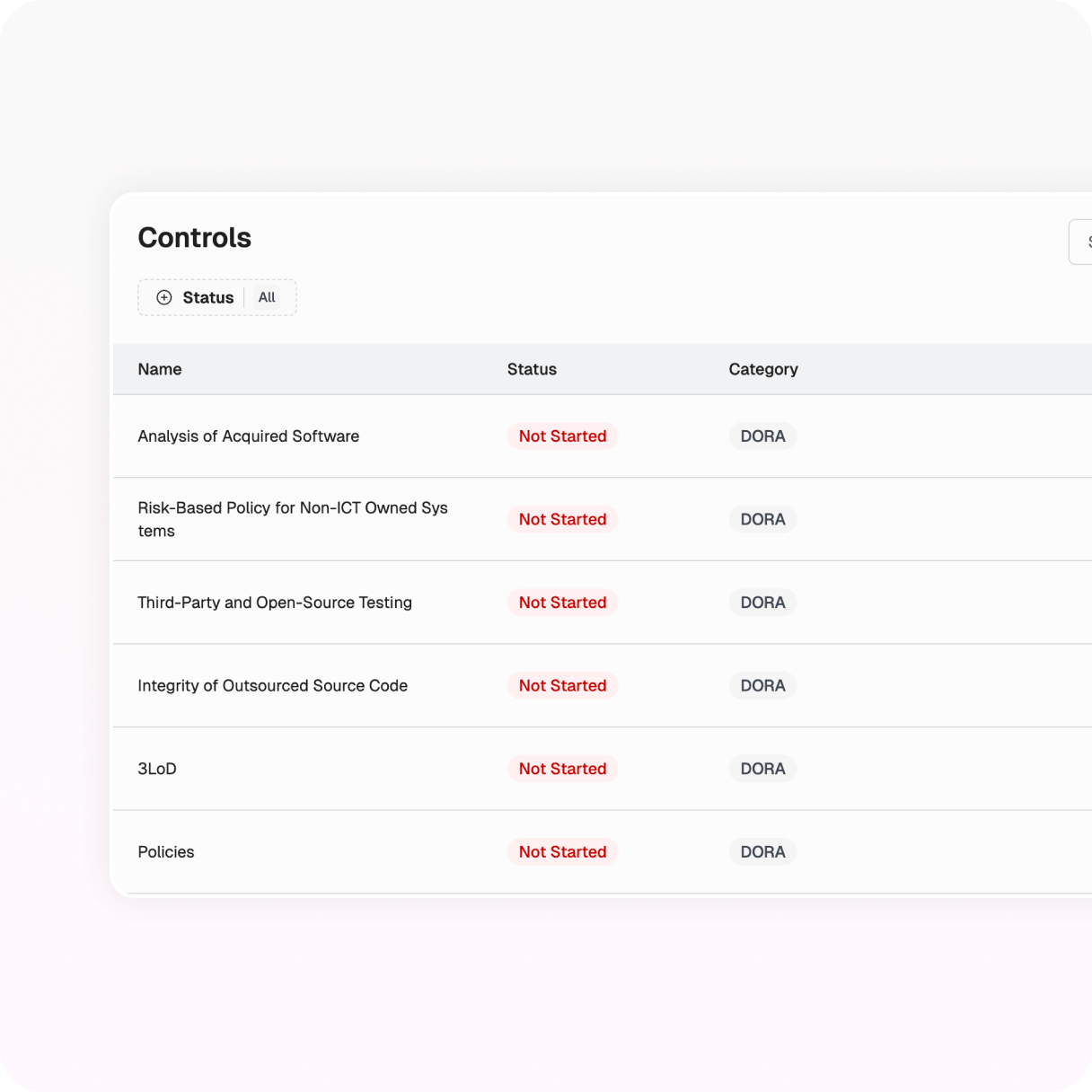Screen dimensions: 1092x1092
Task: Open the Status filter dropdown
Action: pyautogui.click(x=208, y=297)
